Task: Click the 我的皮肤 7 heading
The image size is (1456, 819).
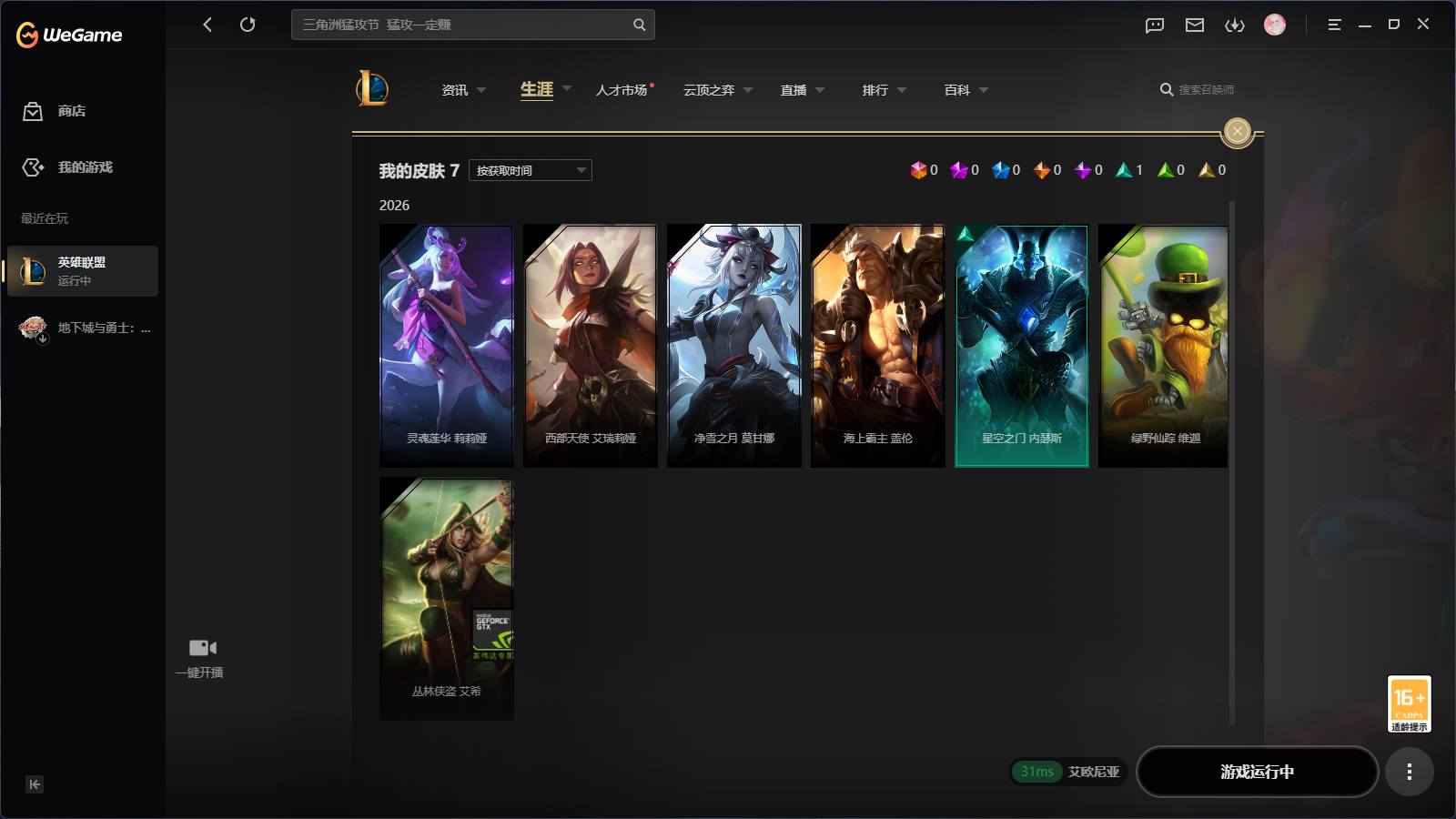Action: pyautogui.click(x=419, y=171)
